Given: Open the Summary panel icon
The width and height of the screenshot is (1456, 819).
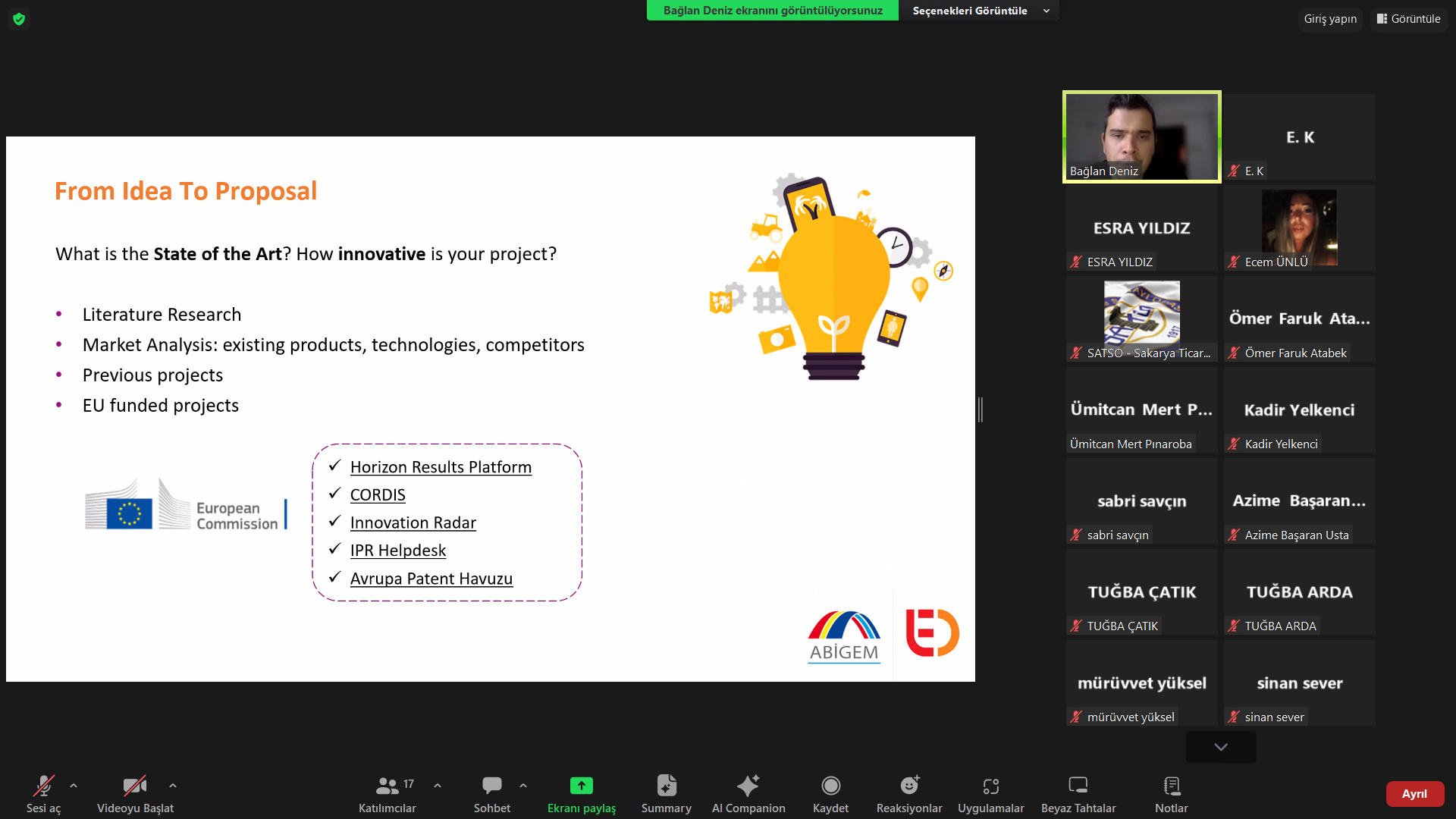Looking at the screenshot, I should tap(666, 786).
